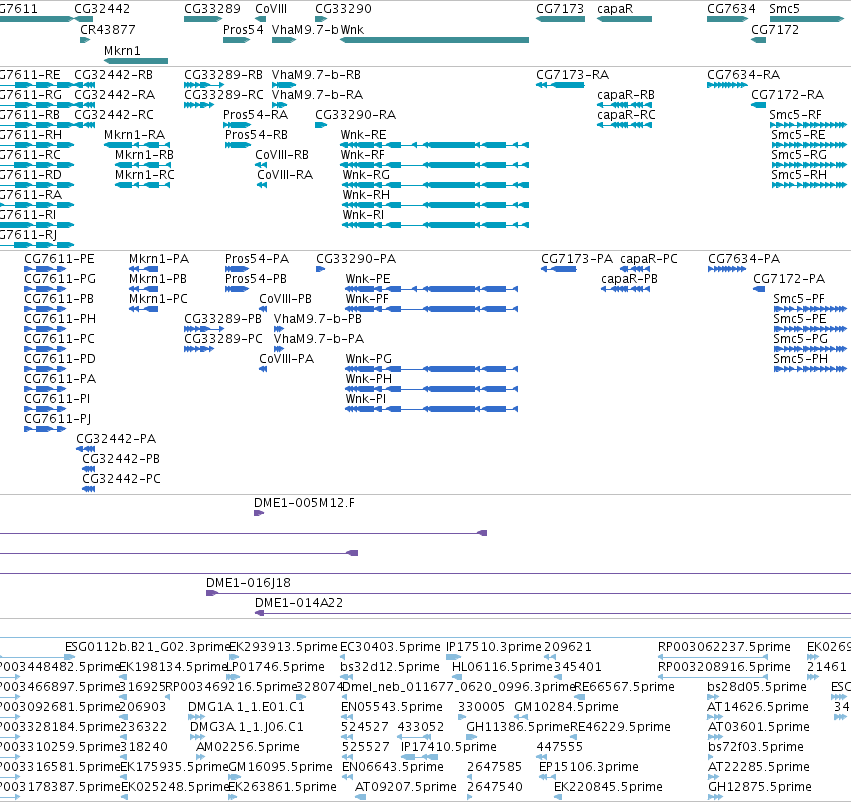The height and width of the screenshot is (802, 851).
Task: Select transcript Mkrn1-RA
Action: point(135,135)
